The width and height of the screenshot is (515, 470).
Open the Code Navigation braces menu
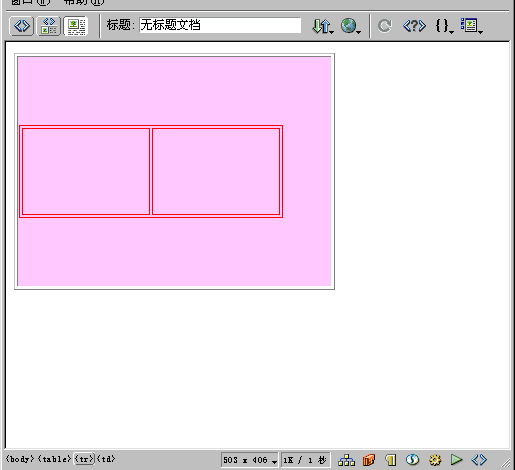click(444, 26)
